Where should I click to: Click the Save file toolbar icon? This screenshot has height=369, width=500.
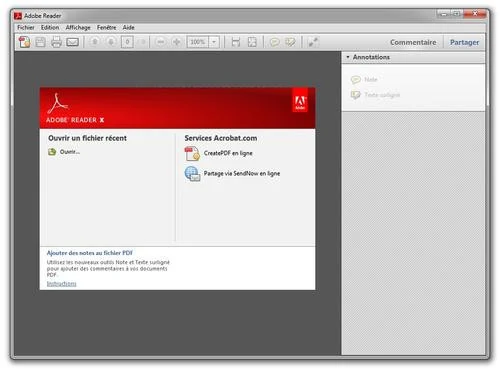point(40,42)
